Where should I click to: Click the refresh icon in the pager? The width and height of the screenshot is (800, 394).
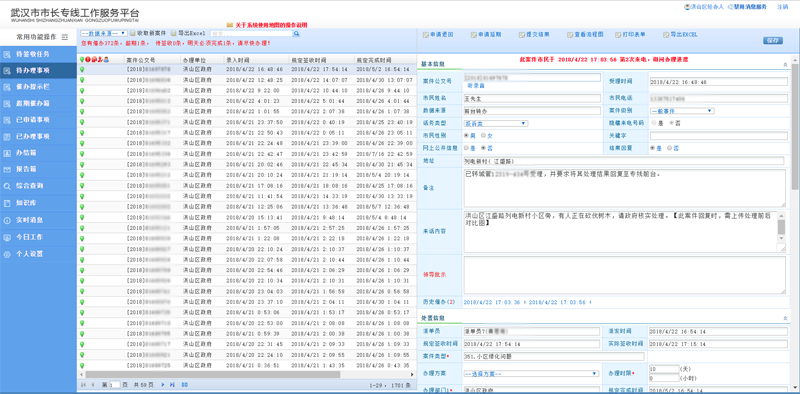coord(185,384)
